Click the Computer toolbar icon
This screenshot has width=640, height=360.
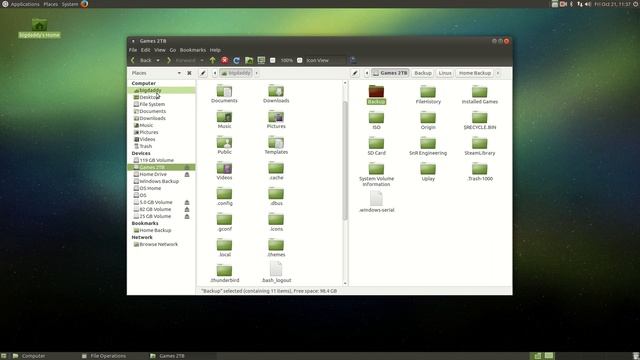pyautogui.click(x=261, y=60)
